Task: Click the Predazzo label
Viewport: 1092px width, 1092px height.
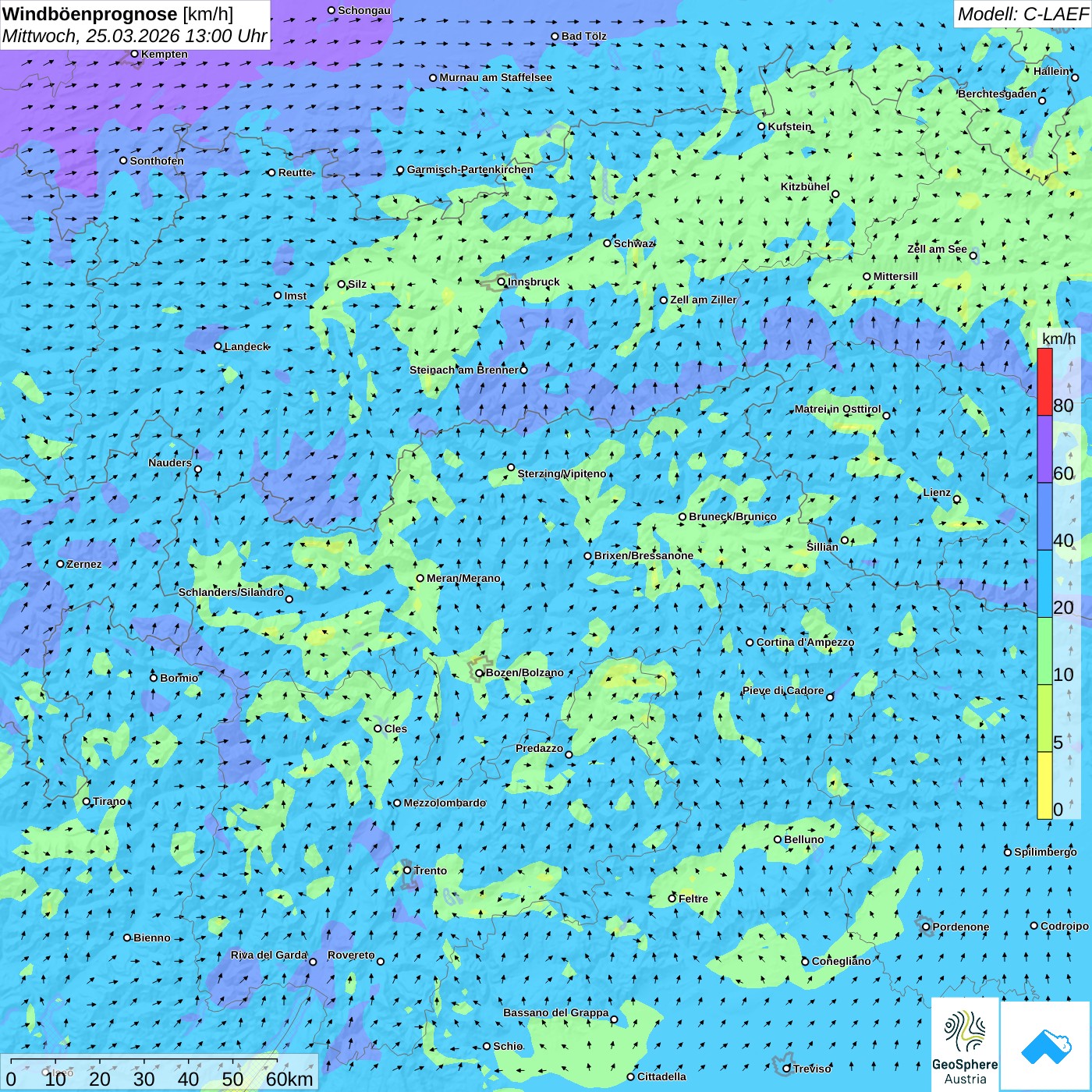Action: (x=539, y=748)
